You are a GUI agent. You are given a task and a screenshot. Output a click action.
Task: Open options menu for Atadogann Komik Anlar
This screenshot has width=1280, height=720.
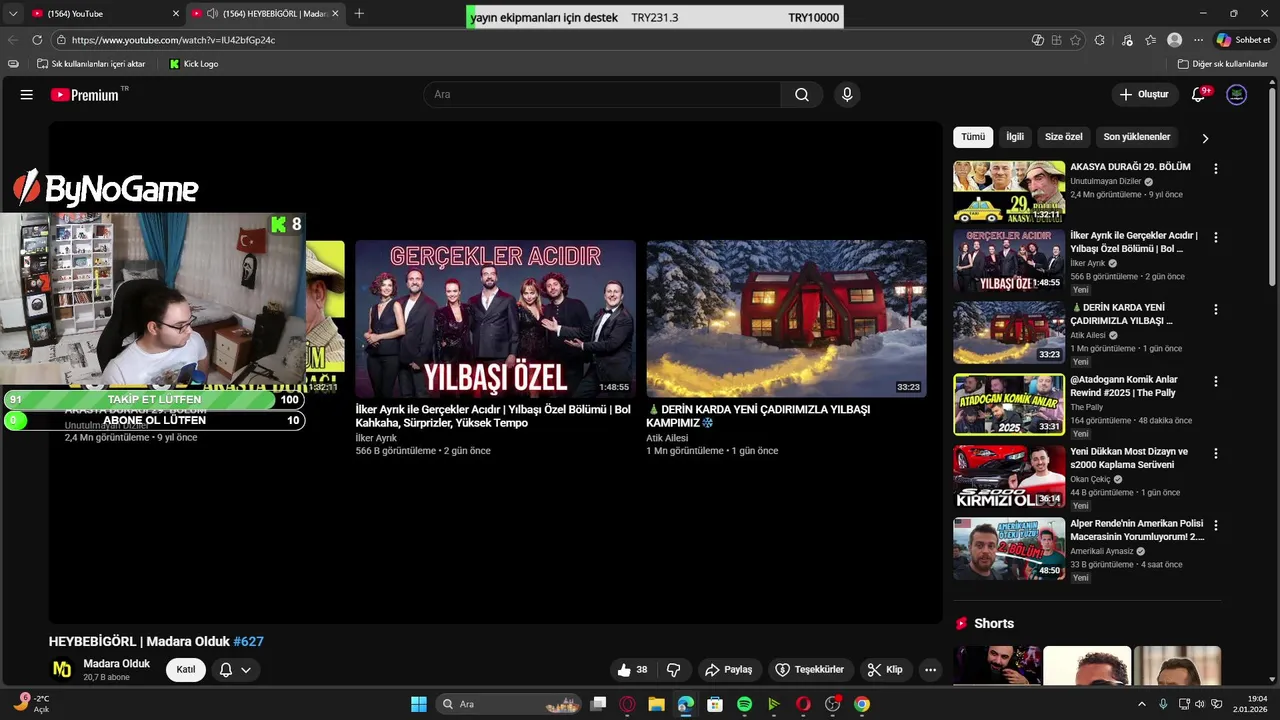[1216, 382]
